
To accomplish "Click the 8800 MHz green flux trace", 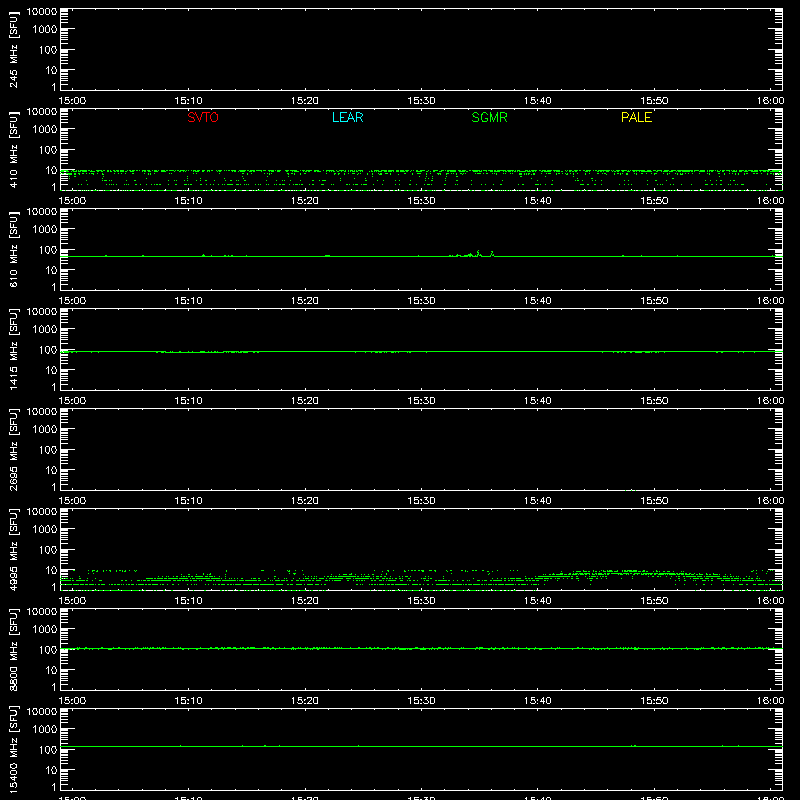I will (x=421, y=648).
